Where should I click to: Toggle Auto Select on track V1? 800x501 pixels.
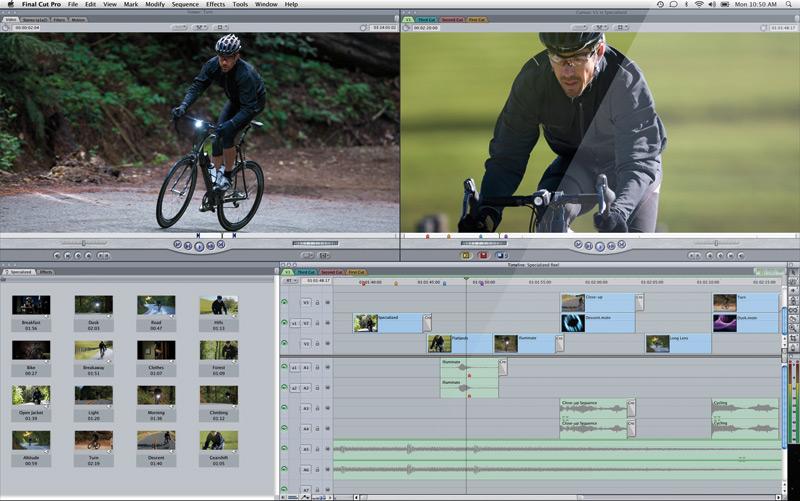pyautogui.click(x=328, y=344)
